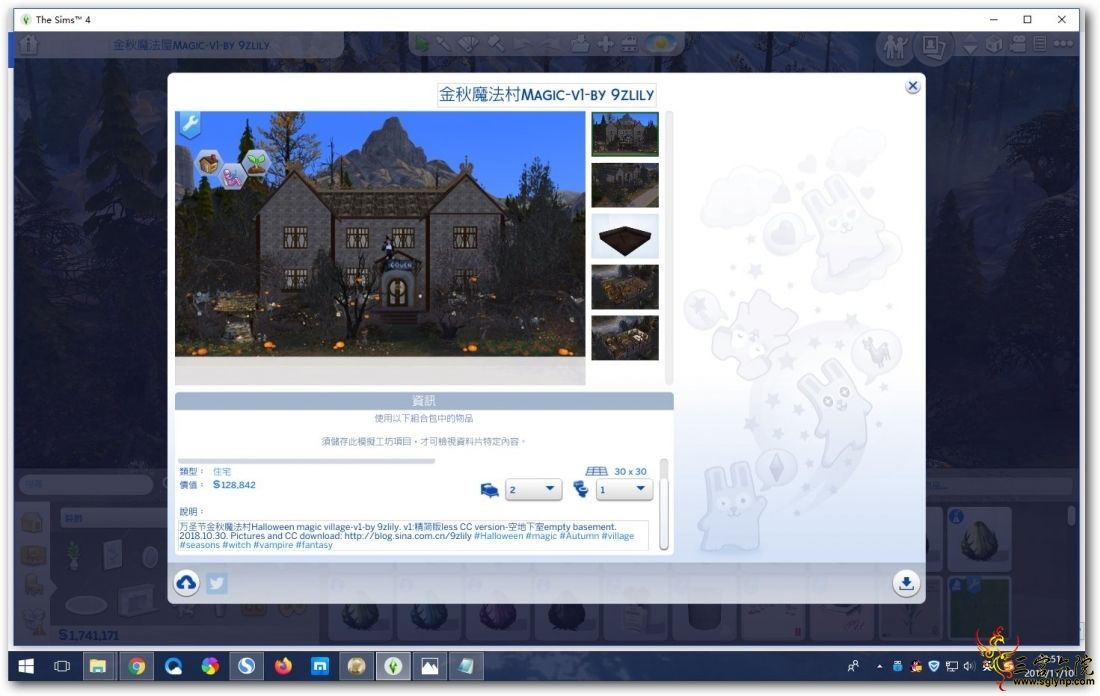1100x696 pixels.
Task: Click the lot value §128,842
Action: 234,485
